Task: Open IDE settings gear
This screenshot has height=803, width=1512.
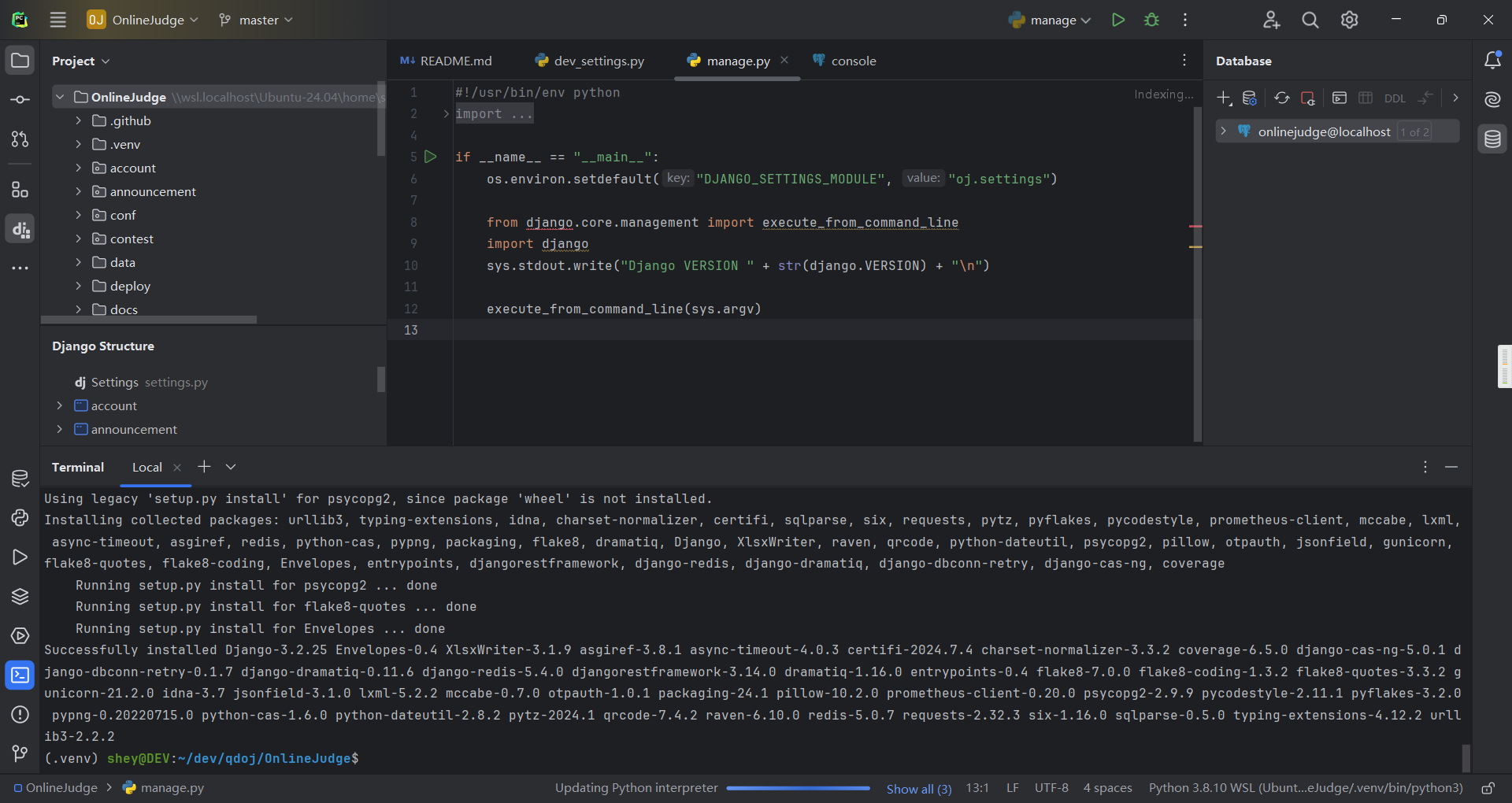Action: point(1349,20)
